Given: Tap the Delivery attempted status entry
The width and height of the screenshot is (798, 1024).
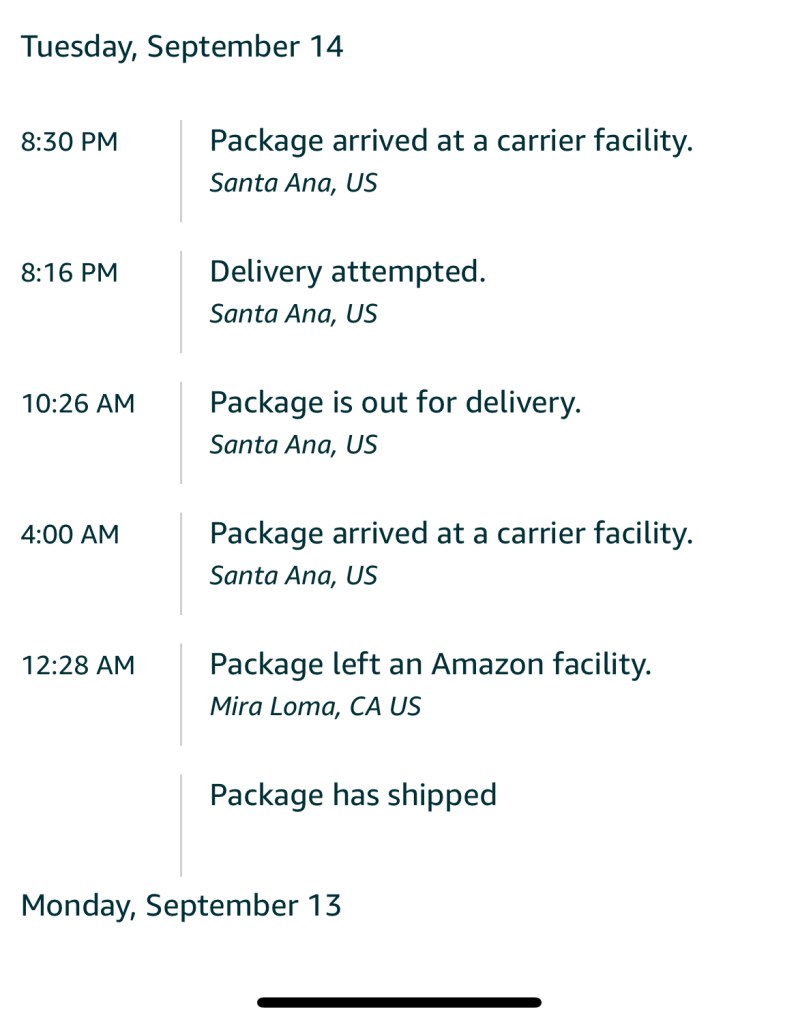Looking at the screenshot, I should 347,271.
